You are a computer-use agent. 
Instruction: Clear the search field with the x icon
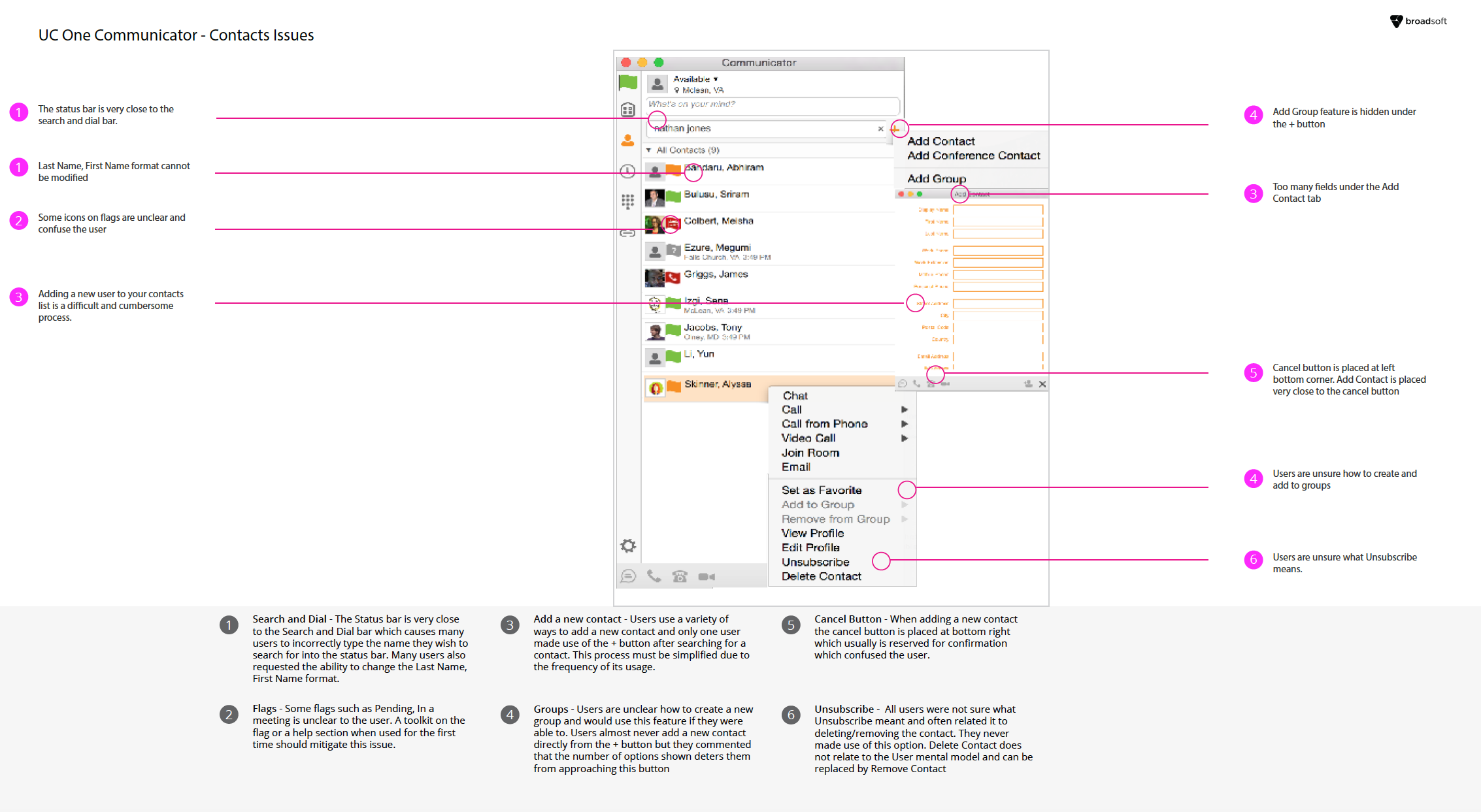point(880,129)
